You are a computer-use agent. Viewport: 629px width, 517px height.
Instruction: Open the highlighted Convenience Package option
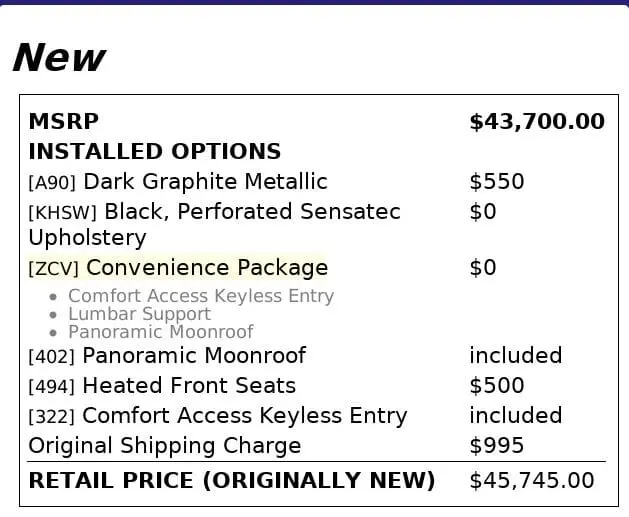(207, 268)
